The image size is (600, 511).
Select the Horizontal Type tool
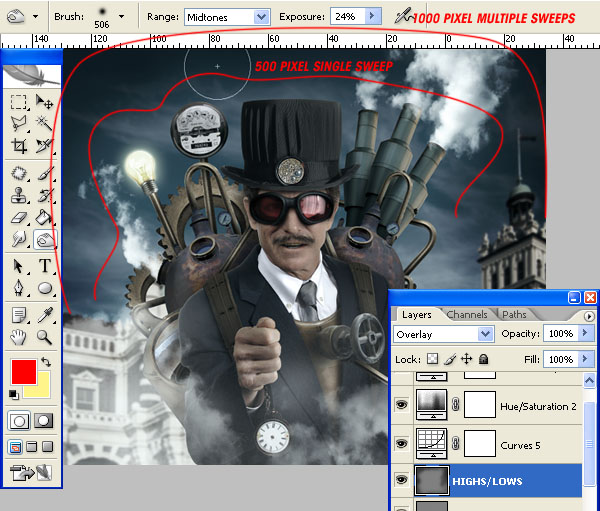click(45, 265)
